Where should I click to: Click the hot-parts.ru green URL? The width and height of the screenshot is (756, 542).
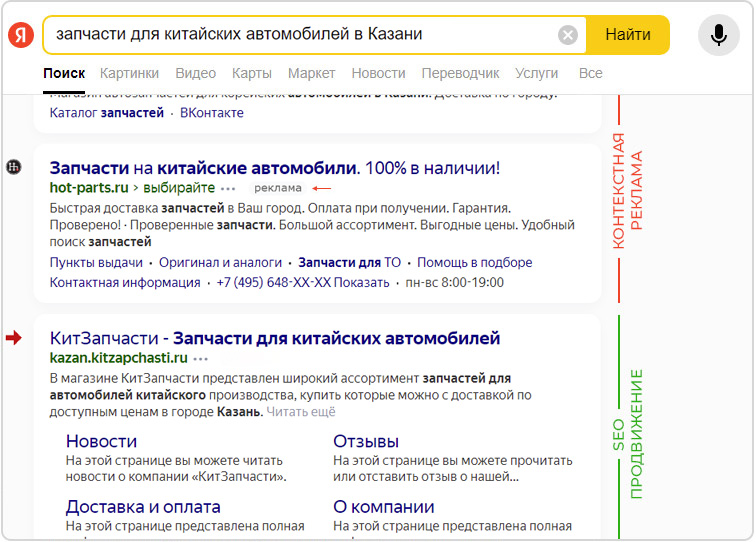89,188
